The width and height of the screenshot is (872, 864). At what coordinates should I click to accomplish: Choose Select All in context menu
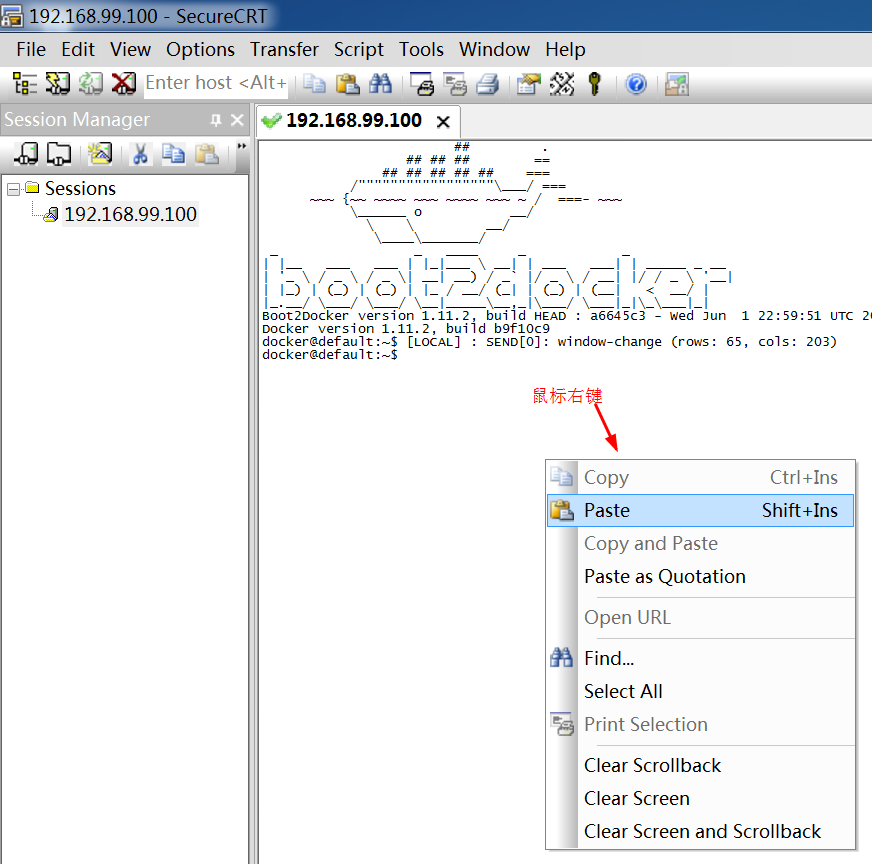coord(700,692)
